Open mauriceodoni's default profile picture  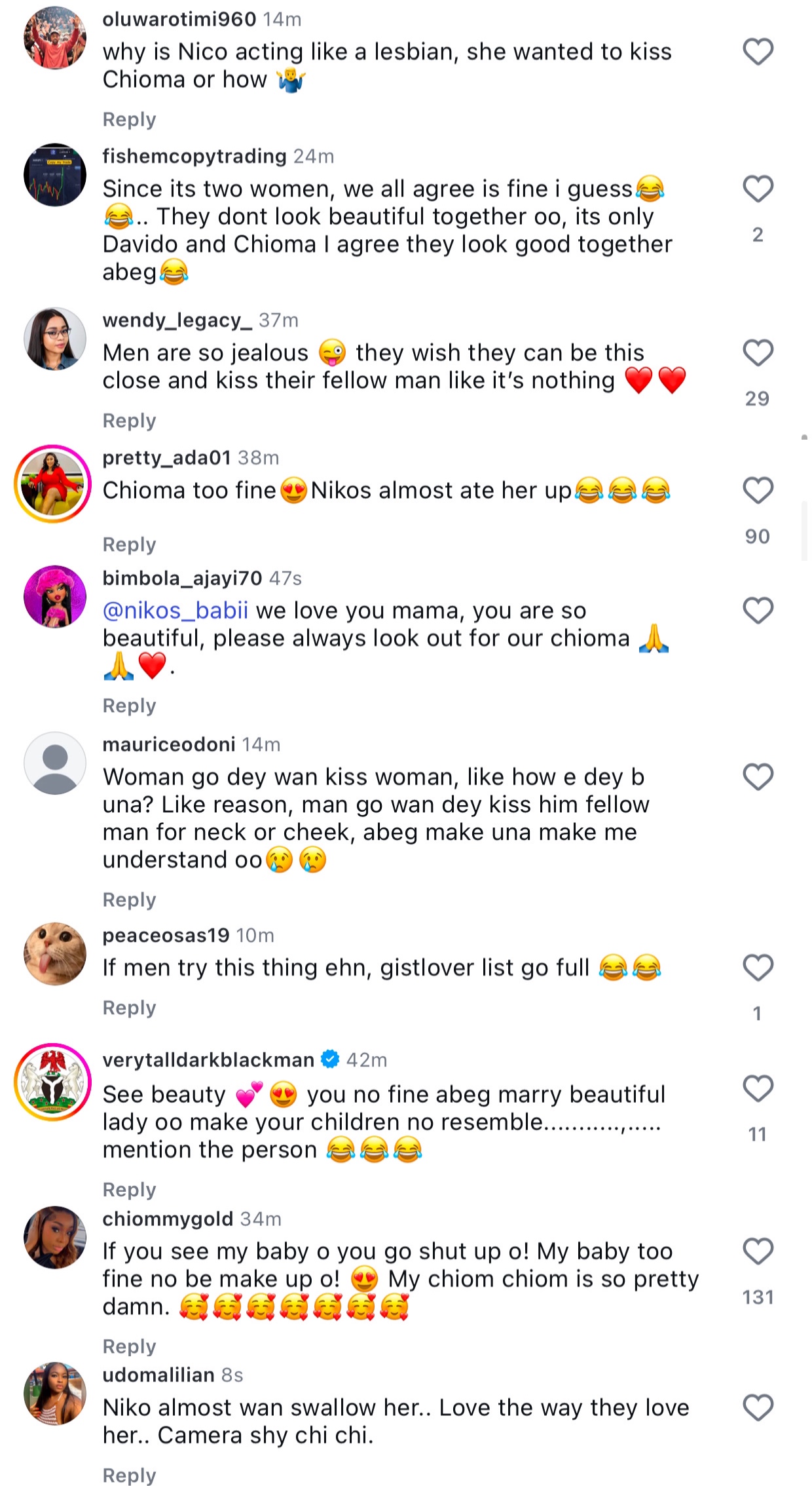pos(55,763)
